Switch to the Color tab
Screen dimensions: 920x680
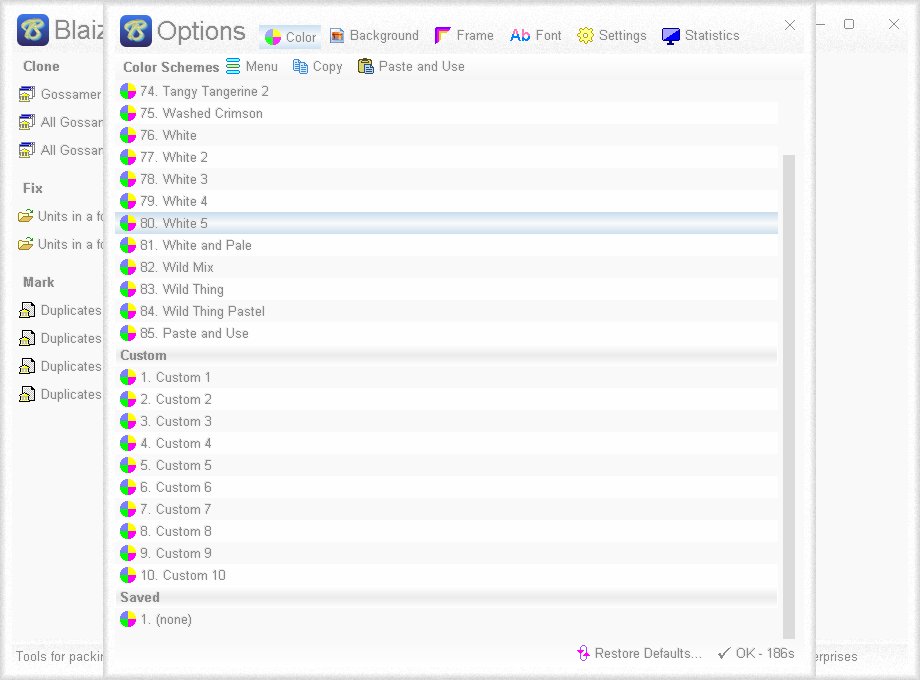coord(290,37)
